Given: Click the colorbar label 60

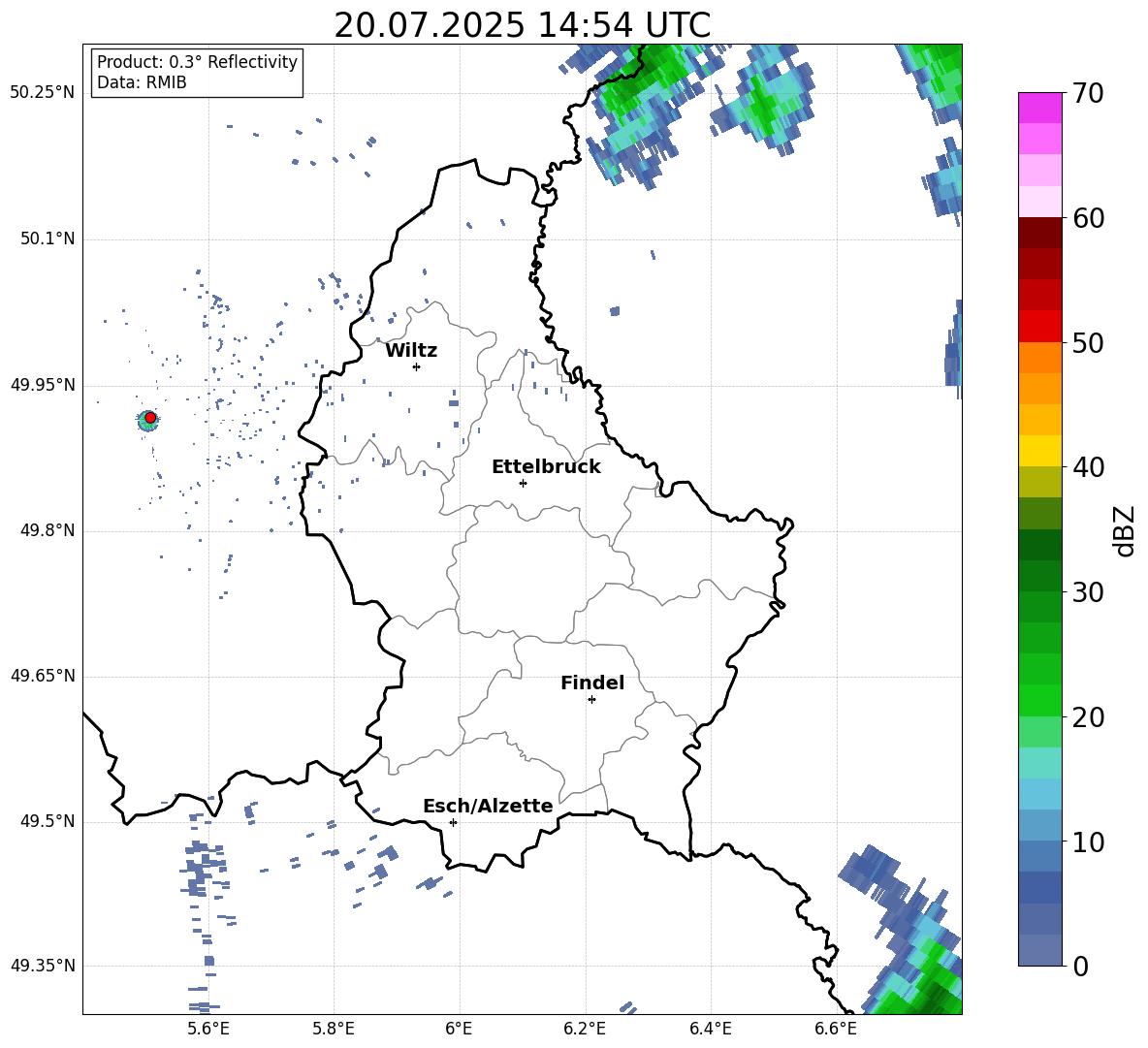Looking at the screenshot, I should 1088,218.
